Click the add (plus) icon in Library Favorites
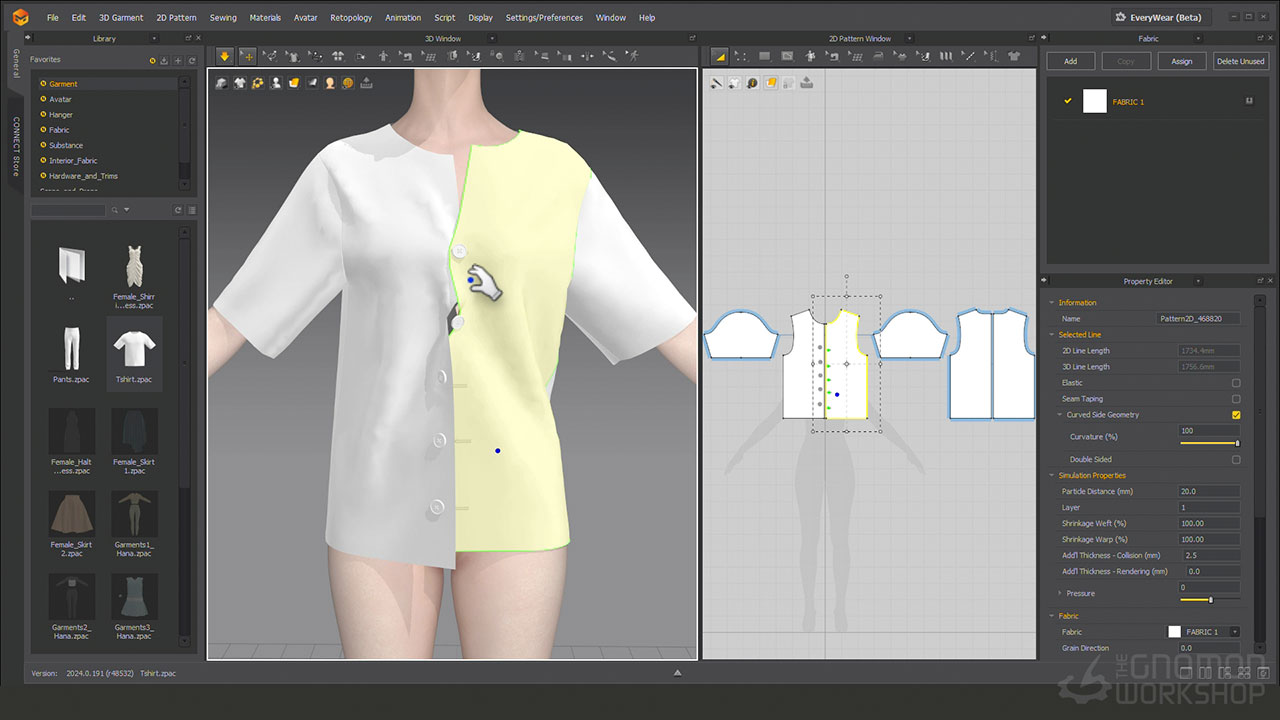The width and height of the screenshot is (1280, 720). pos(178,61)
